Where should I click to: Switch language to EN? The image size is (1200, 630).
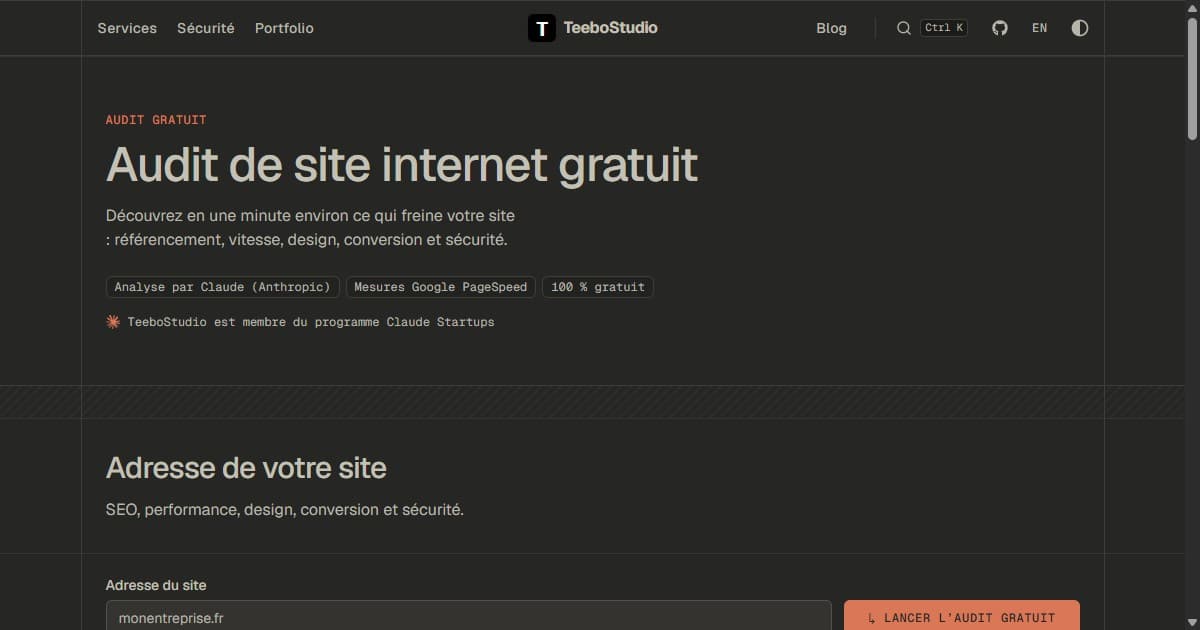coord(1040,28)
